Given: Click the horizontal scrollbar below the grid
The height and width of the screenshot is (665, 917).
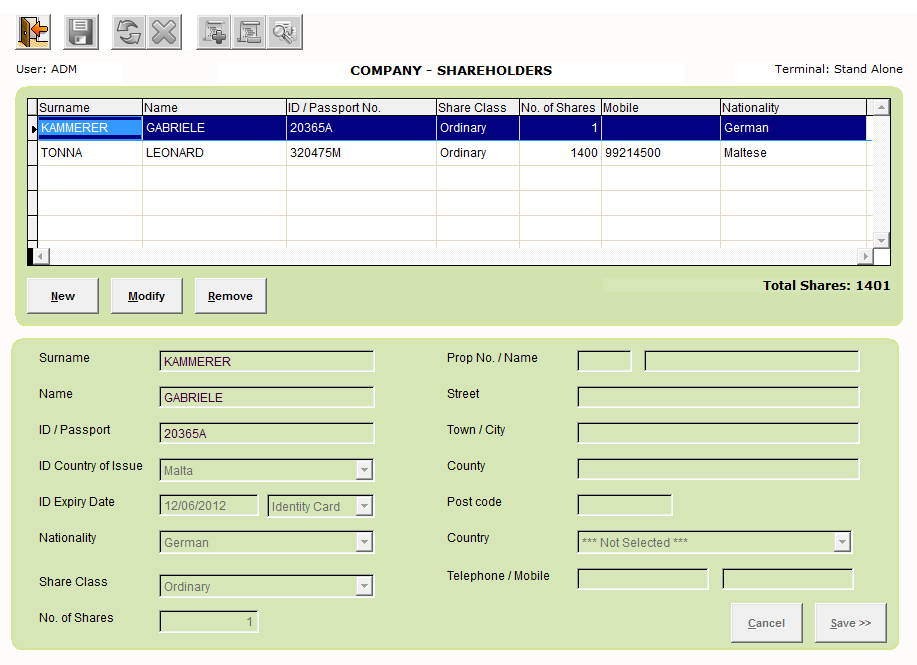Looking at the screenshot, I should point(450,256).
